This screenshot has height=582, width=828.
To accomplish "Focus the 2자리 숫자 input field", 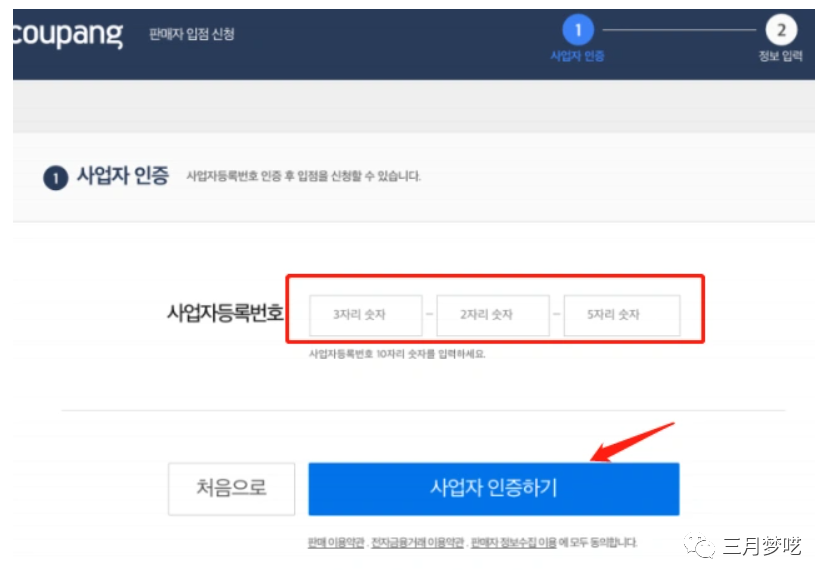I will click(493, 315).
